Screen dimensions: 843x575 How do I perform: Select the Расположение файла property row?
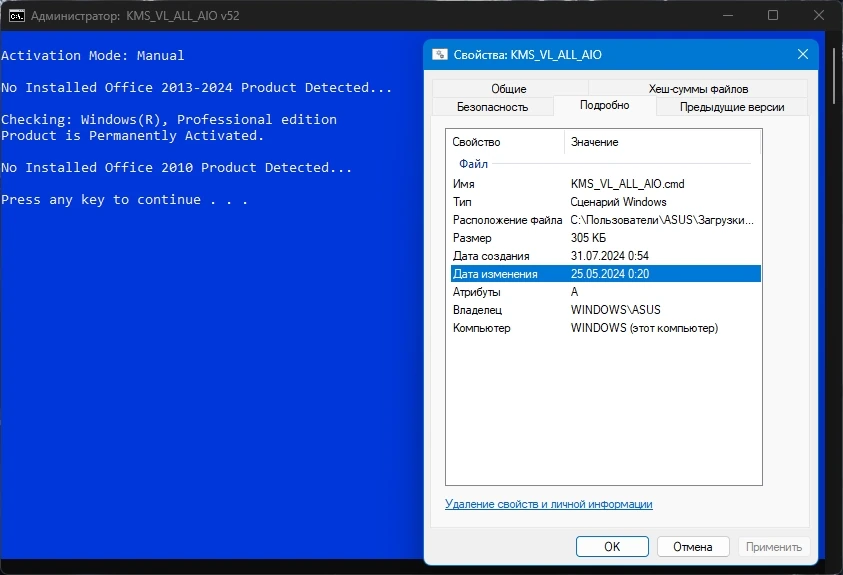(605, 220)
